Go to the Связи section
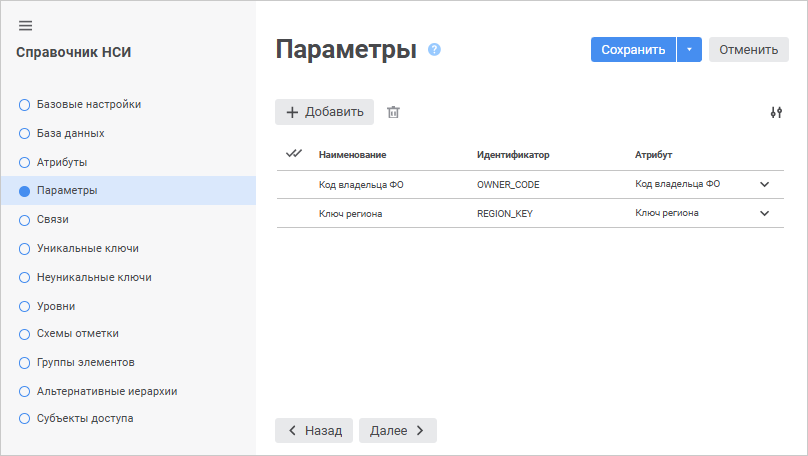This screenshot has width=808, height=456. (x=52, y=219)
